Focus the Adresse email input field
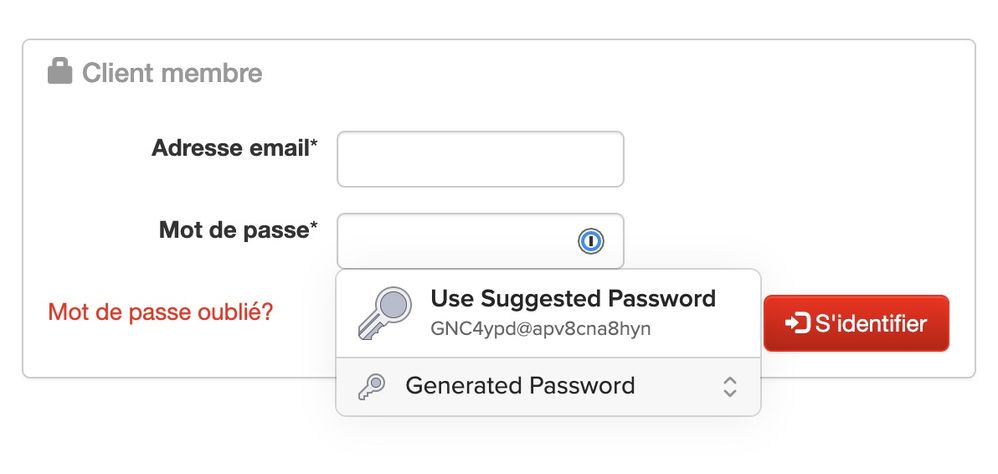This screenshot has width=998, height=474. tap(480, 159)
